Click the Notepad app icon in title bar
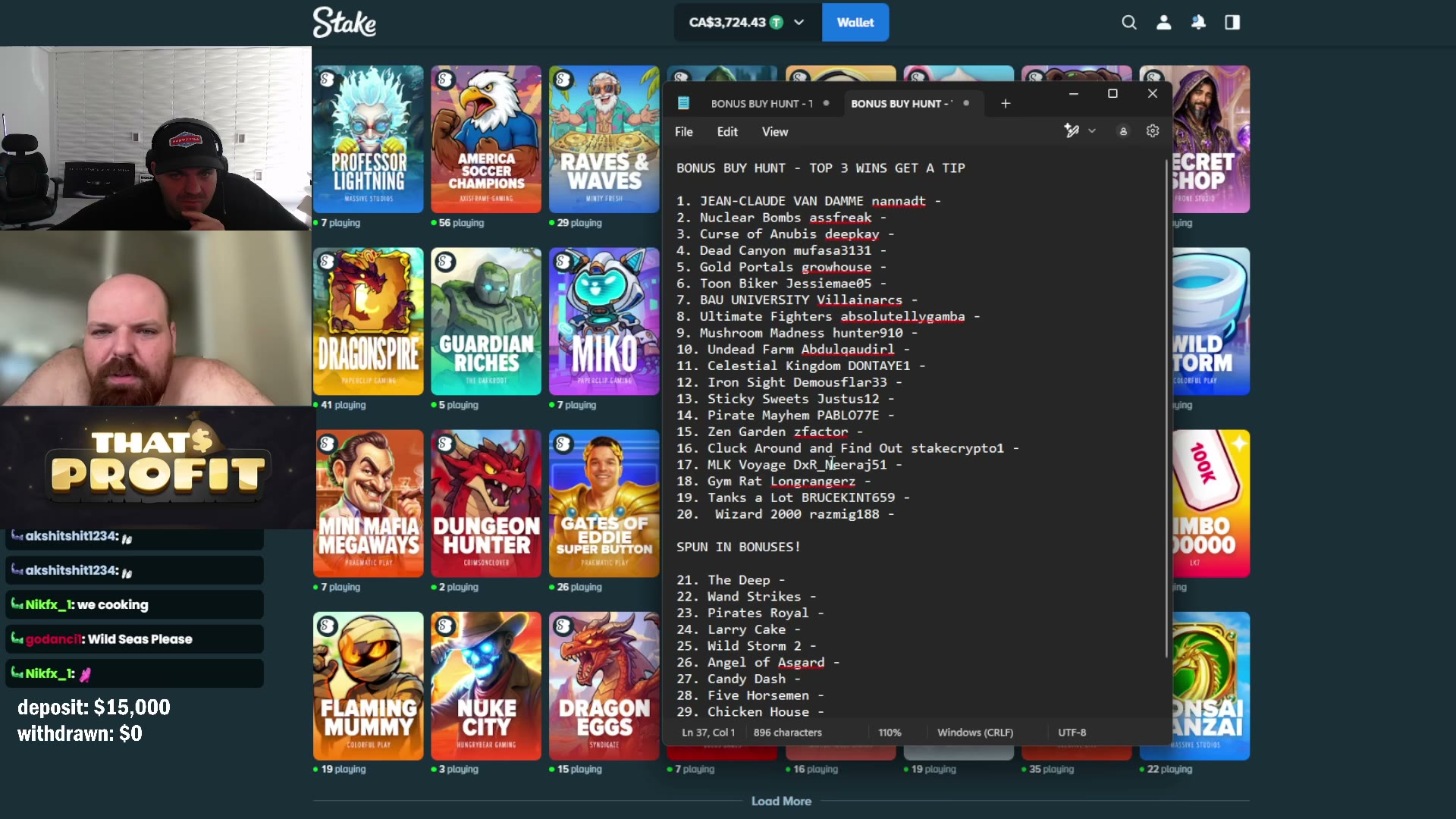Viewport: 1456px width, 819px height. pos(683,103)
